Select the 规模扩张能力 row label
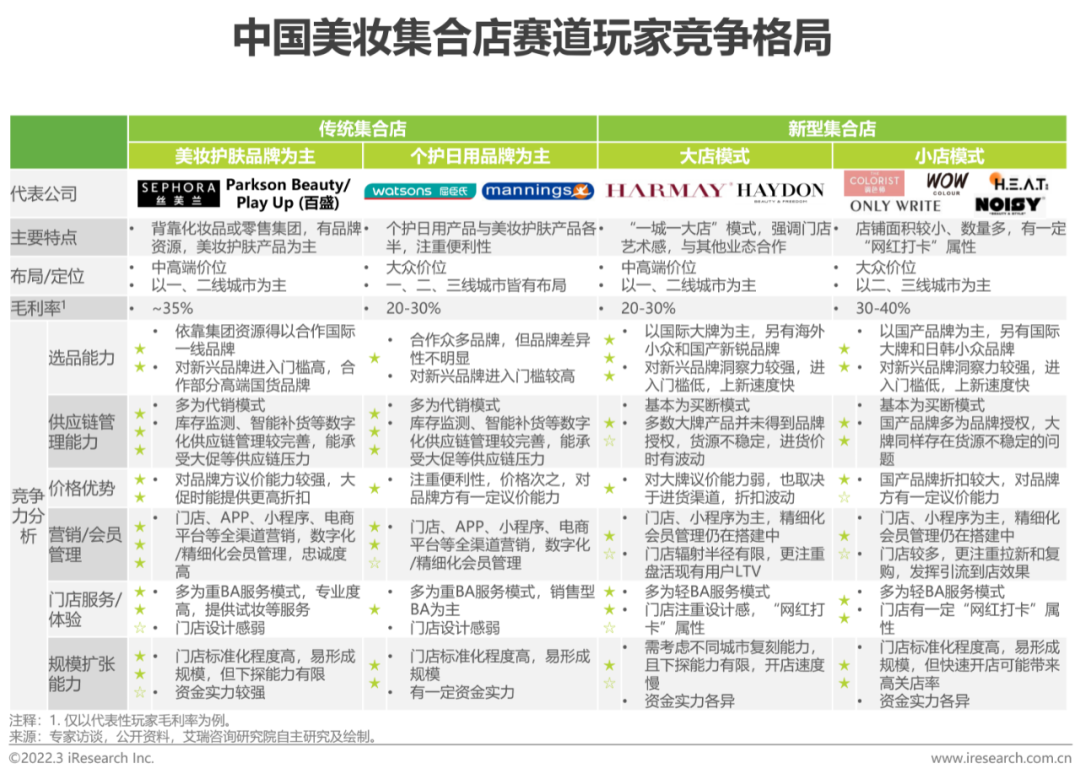1080x779 pixels. point(81,674)
